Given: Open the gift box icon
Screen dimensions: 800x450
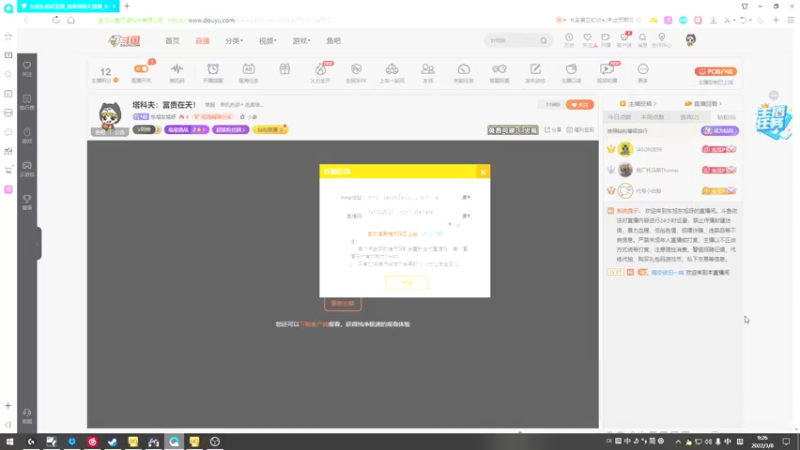Looking at the screenshot, I should pyautogui.click(x=285, y=69).
